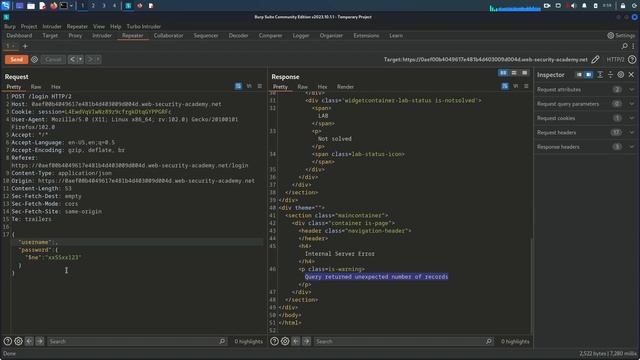Show the request Raw view

coord(36,87)
